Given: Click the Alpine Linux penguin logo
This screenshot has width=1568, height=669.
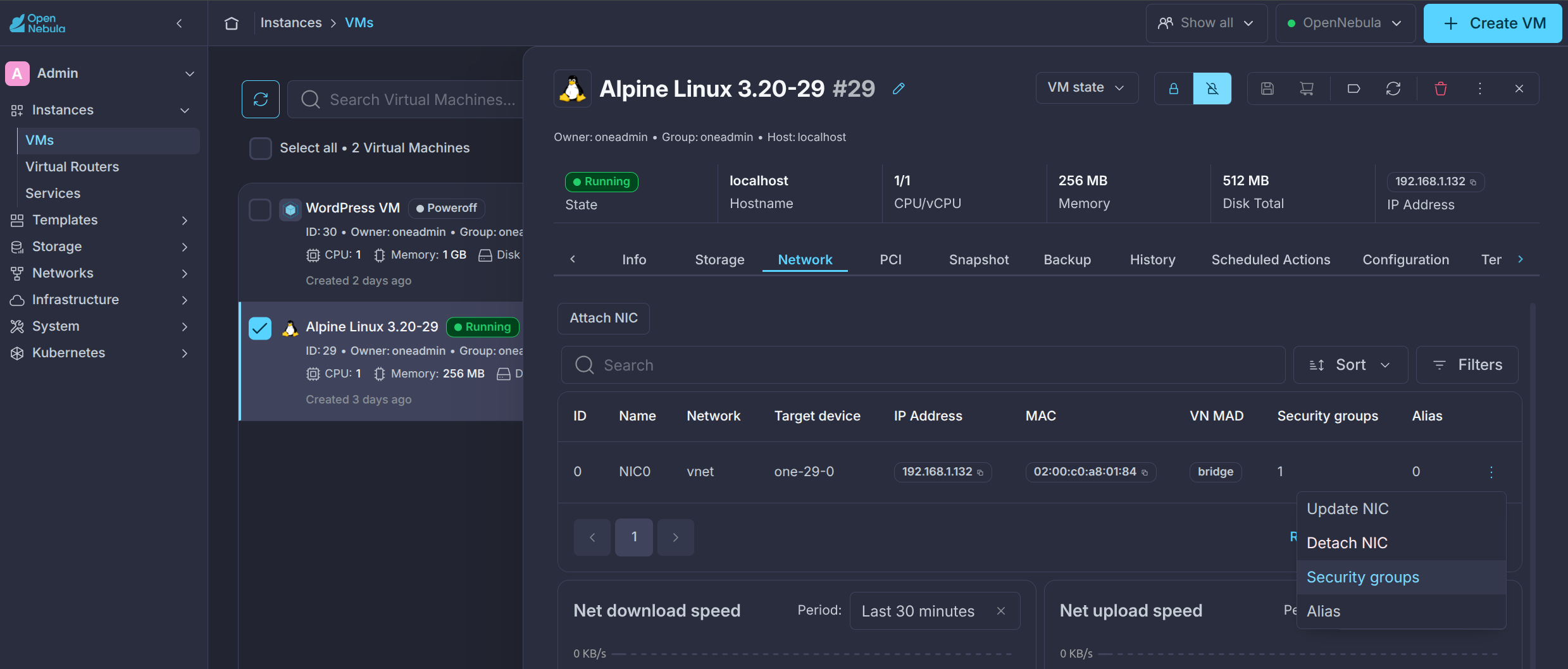Looking at the screenshot, I should (573, 89).
